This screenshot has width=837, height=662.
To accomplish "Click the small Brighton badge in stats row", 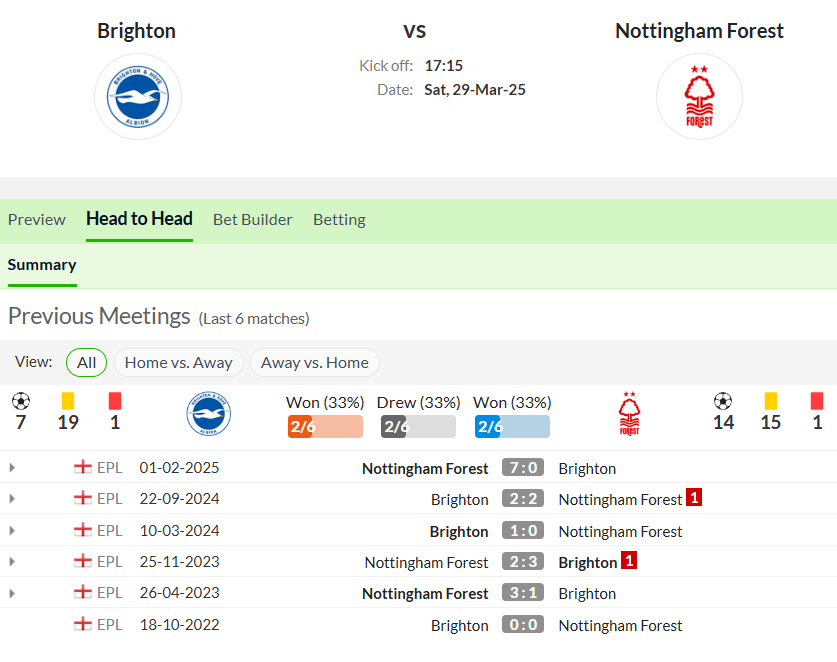I will [209, 414].
